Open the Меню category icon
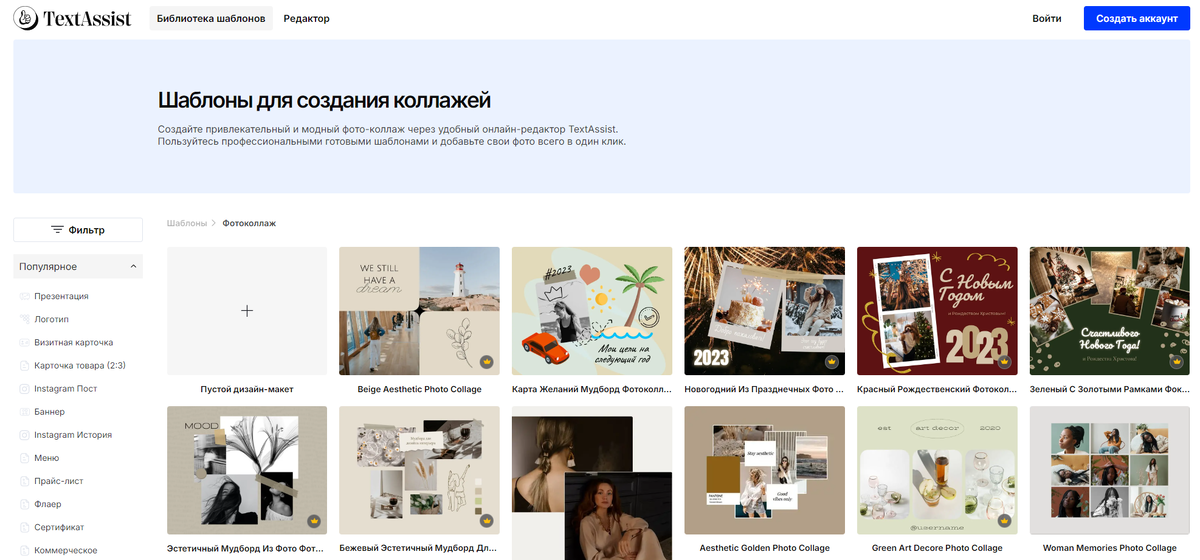This screenshot has width=1200, height=560. (x=25, y=458)
